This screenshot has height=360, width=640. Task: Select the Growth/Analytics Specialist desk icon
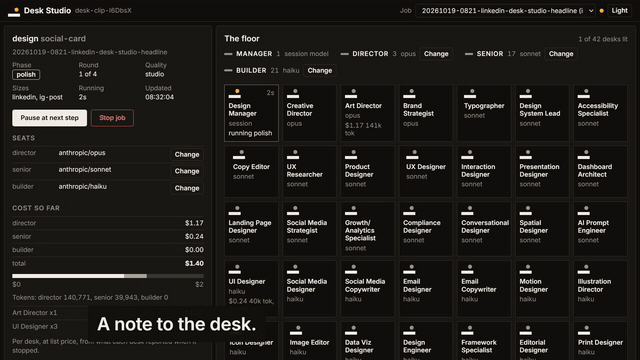click(x=351, y=211)
